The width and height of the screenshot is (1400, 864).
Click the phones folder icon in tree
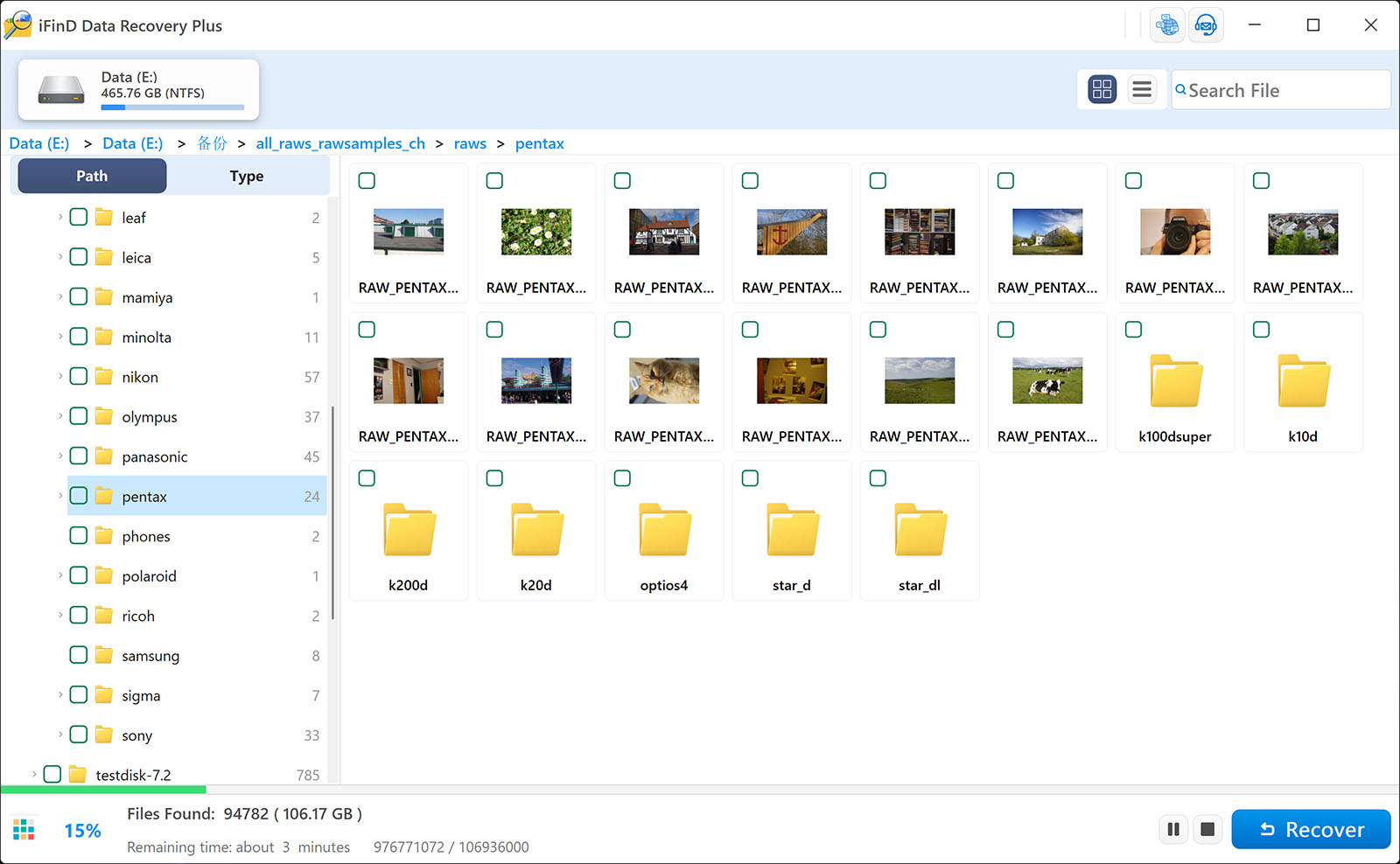[x=104, y=536]
